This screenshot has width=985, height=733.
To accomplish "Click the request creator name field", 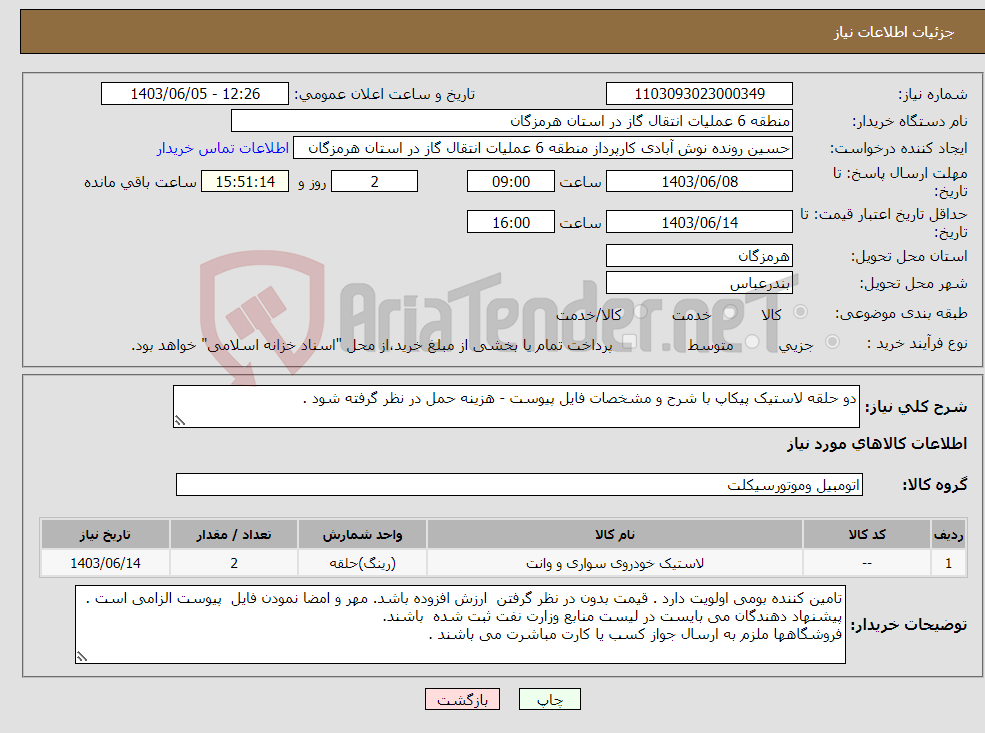I will tap(543, 148).
